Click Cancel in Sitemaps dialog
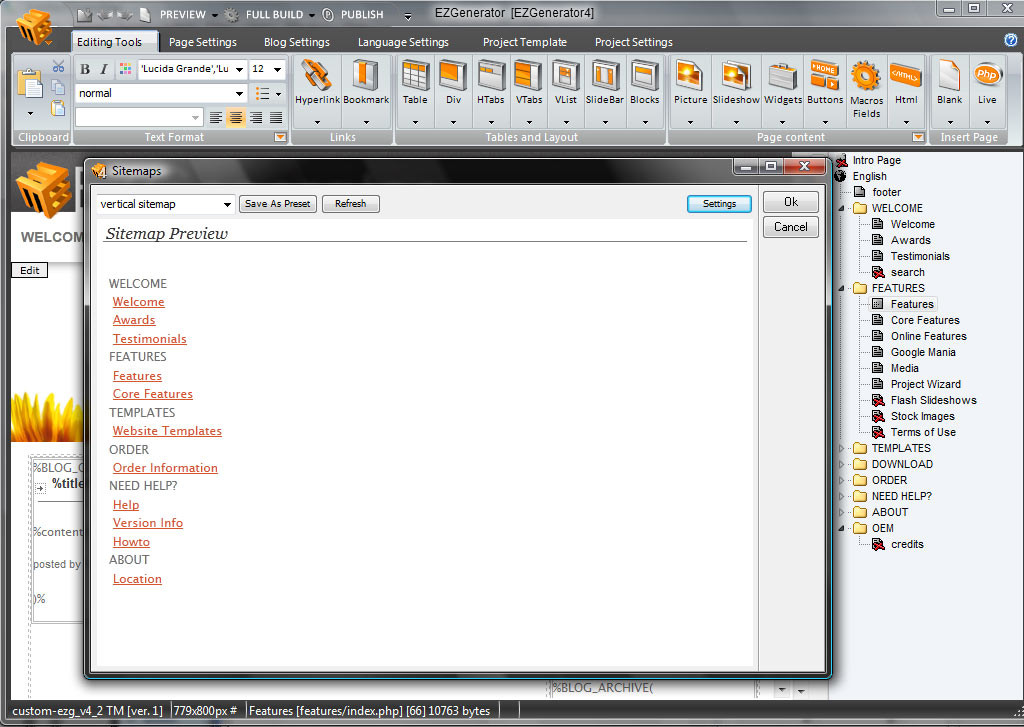1024x727 pixels. [791, 227]
